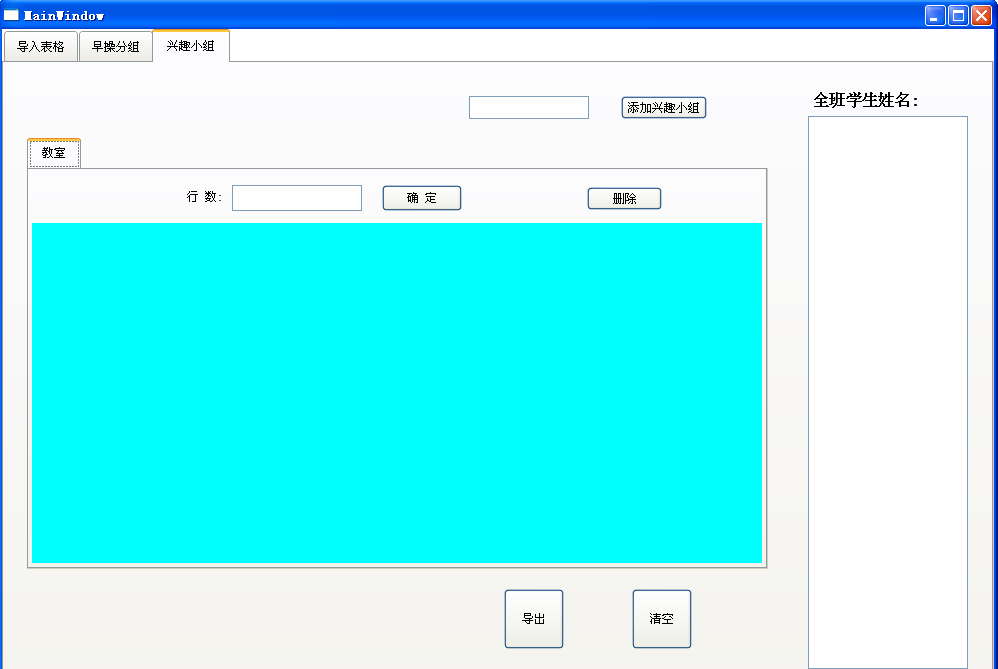Viewport: 998px width, 669px height.
Task: Click the MainWindow application icon
Action: [12, 15]
